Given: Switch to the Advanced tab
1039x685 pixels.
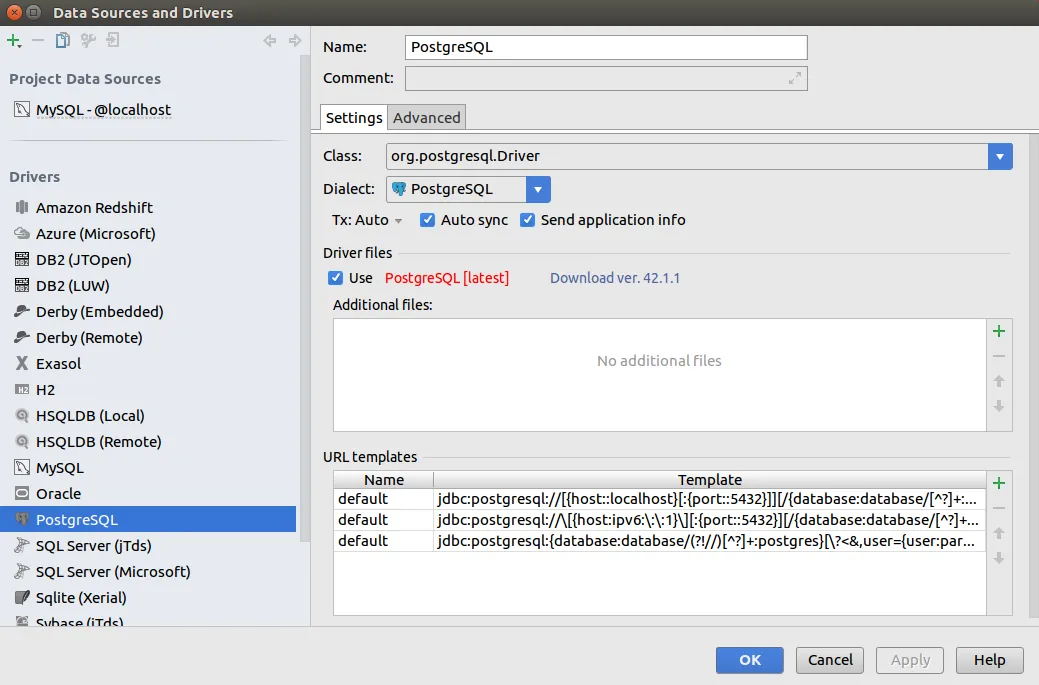Looking at the screenshot, I should pyautogui.click(x=427, y=117).
